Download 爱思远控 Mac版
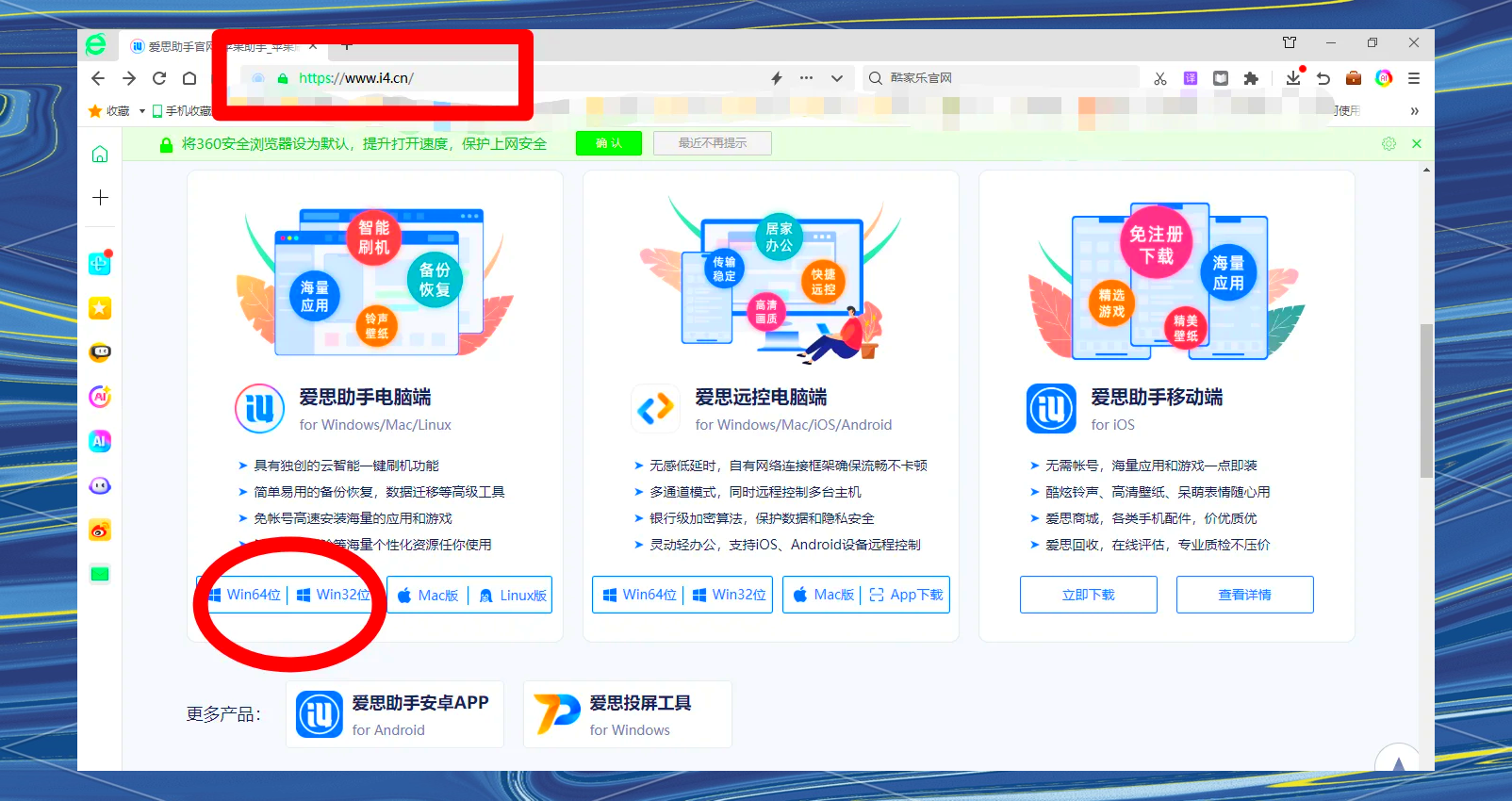 tap(823, 595)
